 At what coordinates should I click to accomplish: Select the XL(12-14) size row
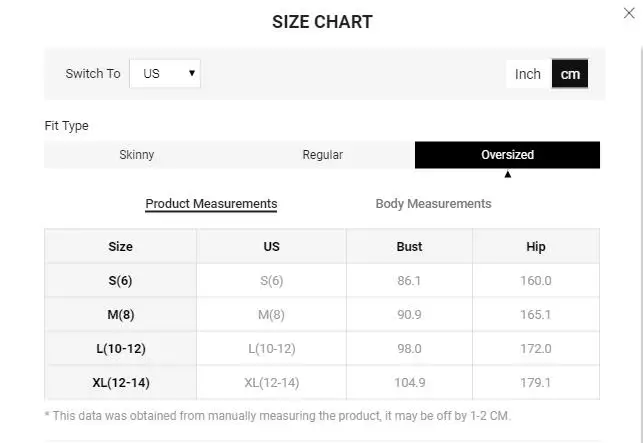(120, 382)
